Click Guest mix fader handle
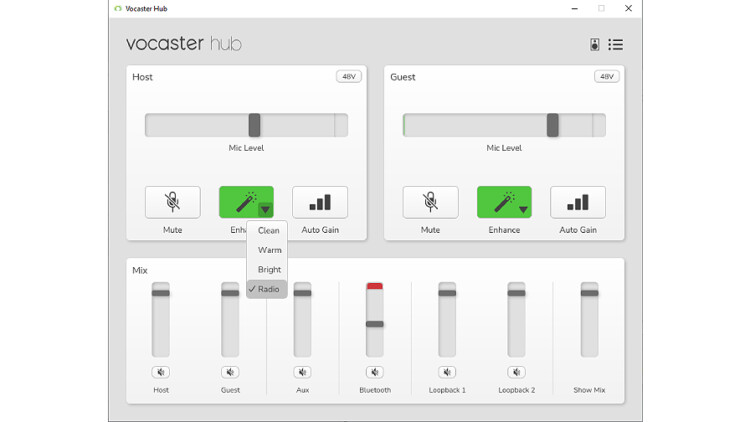Image resolution: width=750 pixels, height=422 pixels. point(230,293)
